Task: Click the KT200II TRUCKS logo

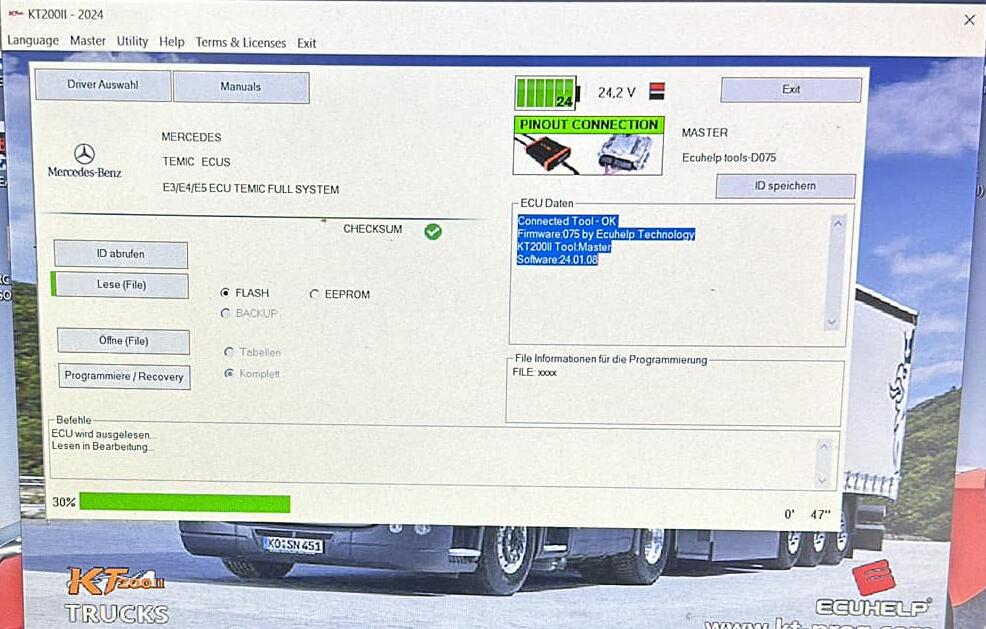Action: click(117, 596)
